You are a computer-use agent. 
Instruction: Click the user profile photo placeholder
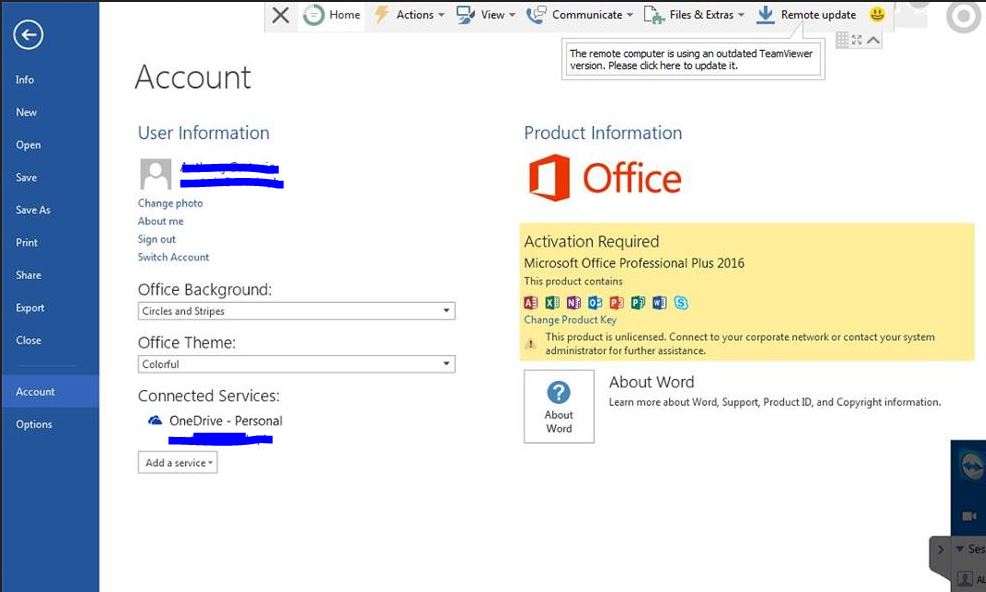click(155, 174)
